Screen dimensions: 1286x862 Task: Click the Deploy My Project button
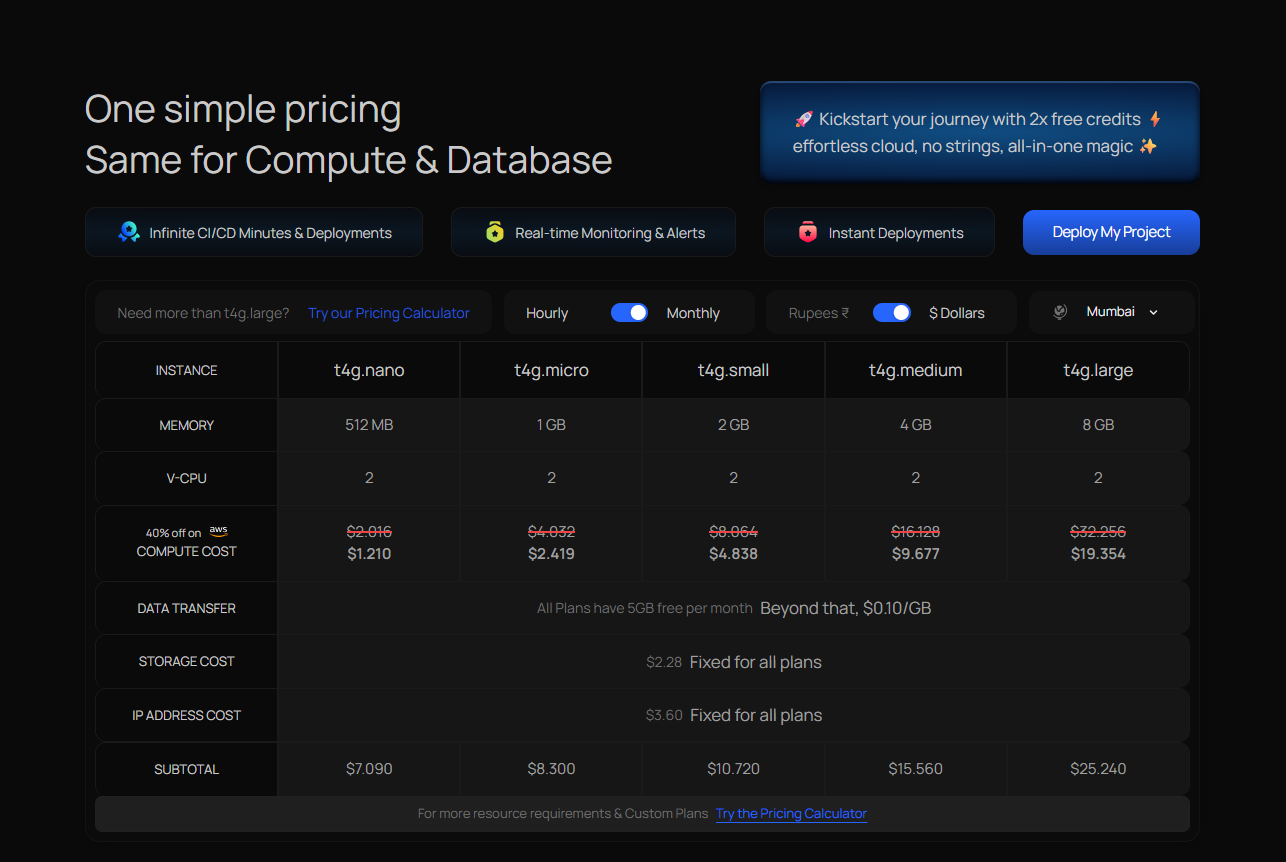tap(1111, 232)
